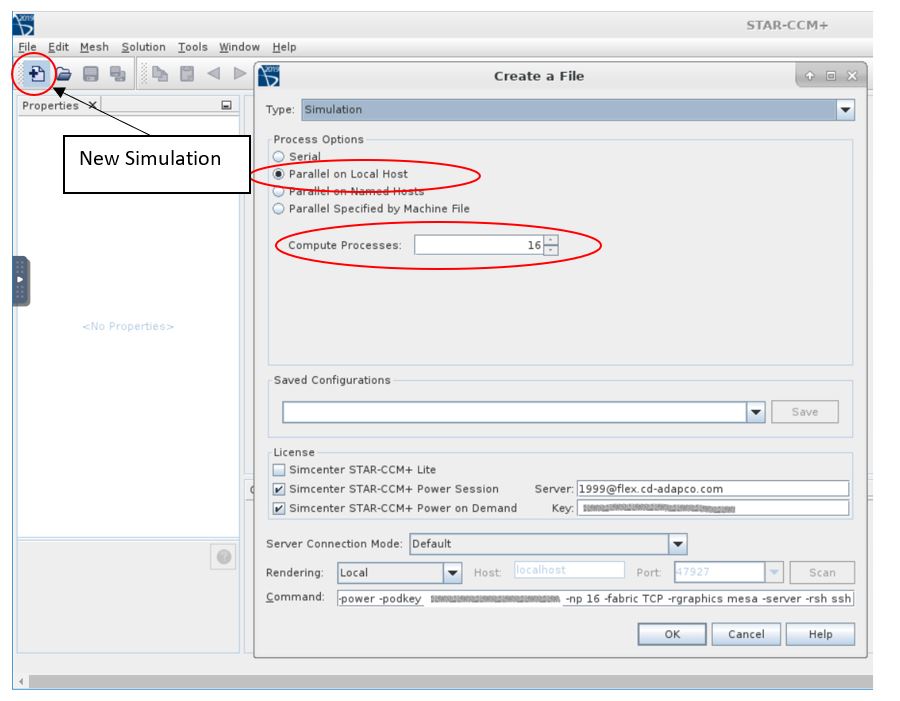Viewport: 900px width, 701px height.
Task: Click the scrollbar left arrow at bottom
Action: coord(21,681)
